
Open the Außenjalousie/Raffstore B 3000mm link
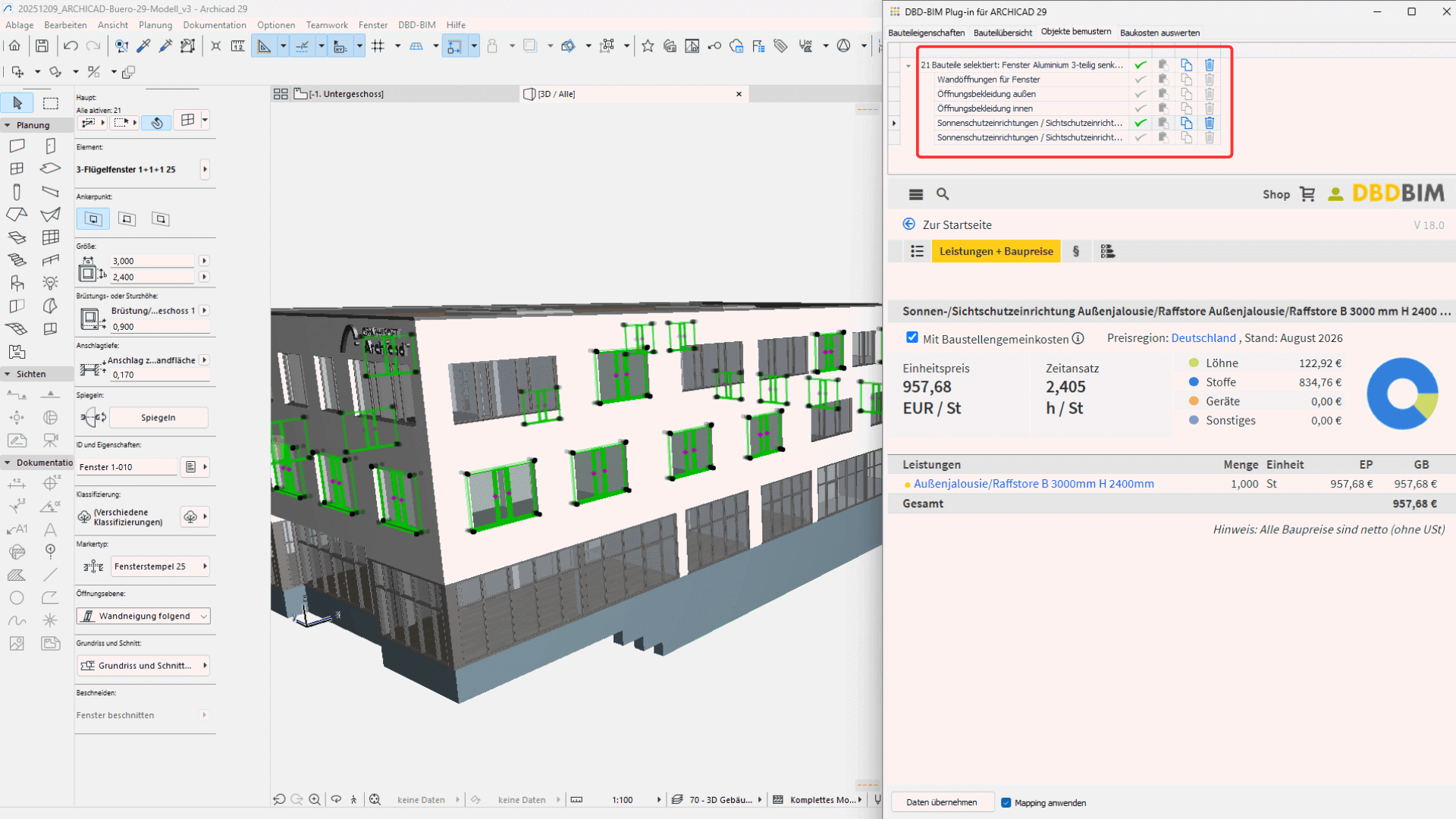[x=1034, y=484]
